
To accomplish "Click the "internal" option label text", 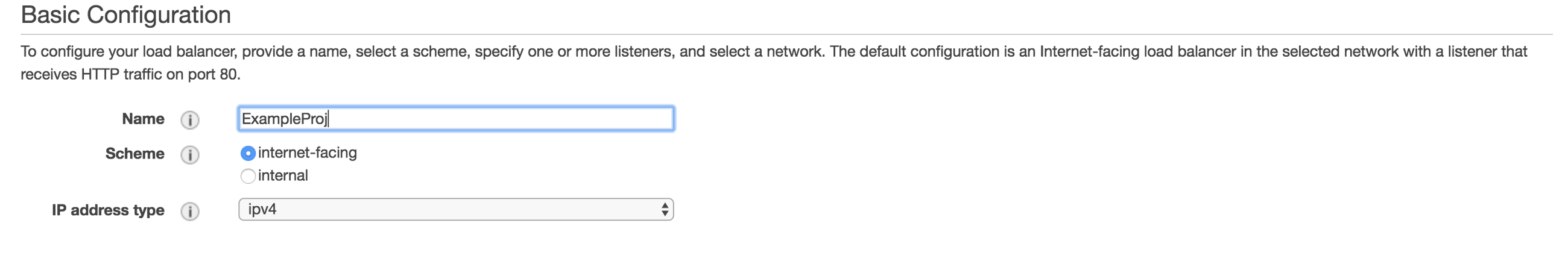I will click(x=283, y=176).
